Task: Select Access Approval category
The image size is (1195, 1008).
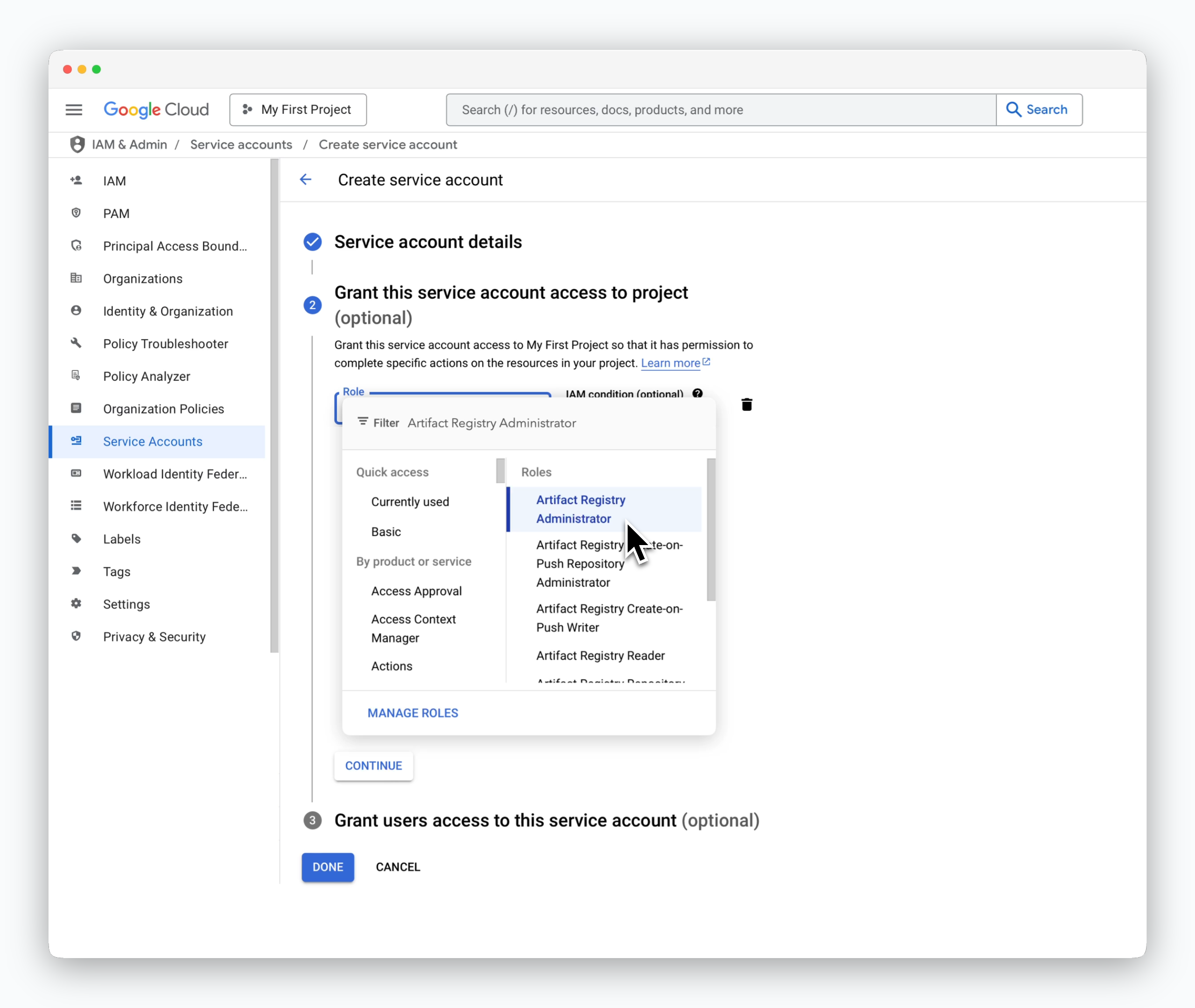Action: pos(416,591)
